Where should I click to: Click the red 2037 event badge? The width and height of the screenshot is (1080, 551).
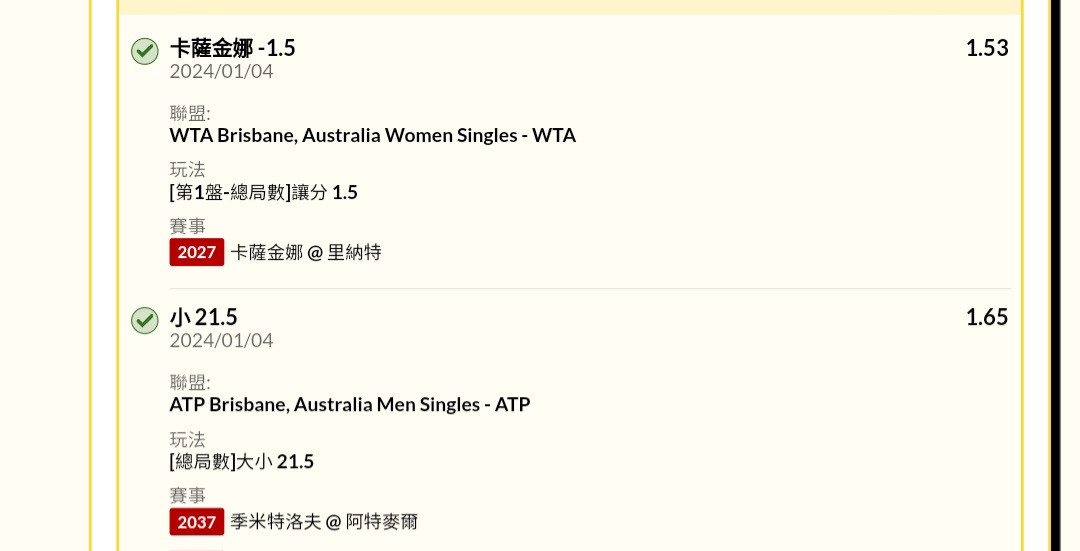click(196, 521)
